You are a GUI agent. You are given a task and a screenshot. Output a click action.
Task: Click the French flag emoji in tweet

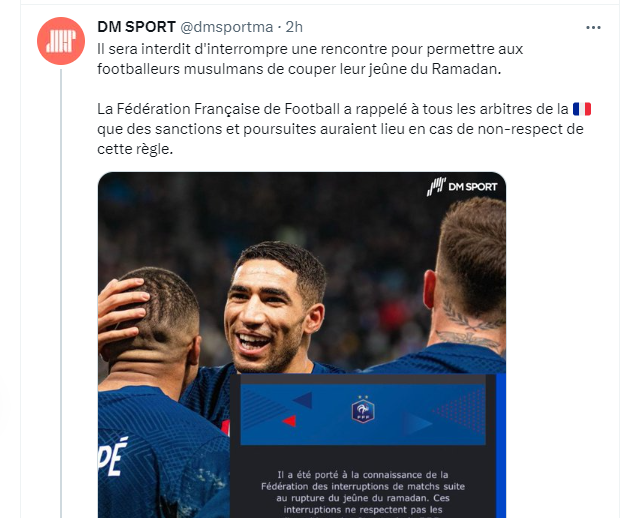coord(582,109)
